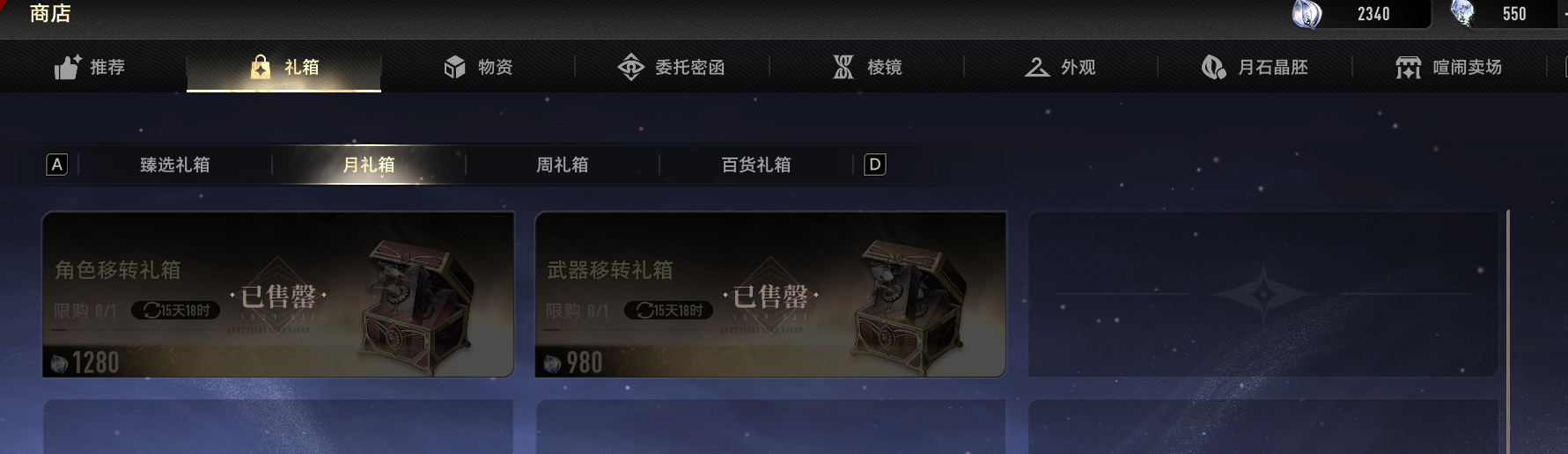
Task: Open the 物资 cube icon
Action: point(454,67)
